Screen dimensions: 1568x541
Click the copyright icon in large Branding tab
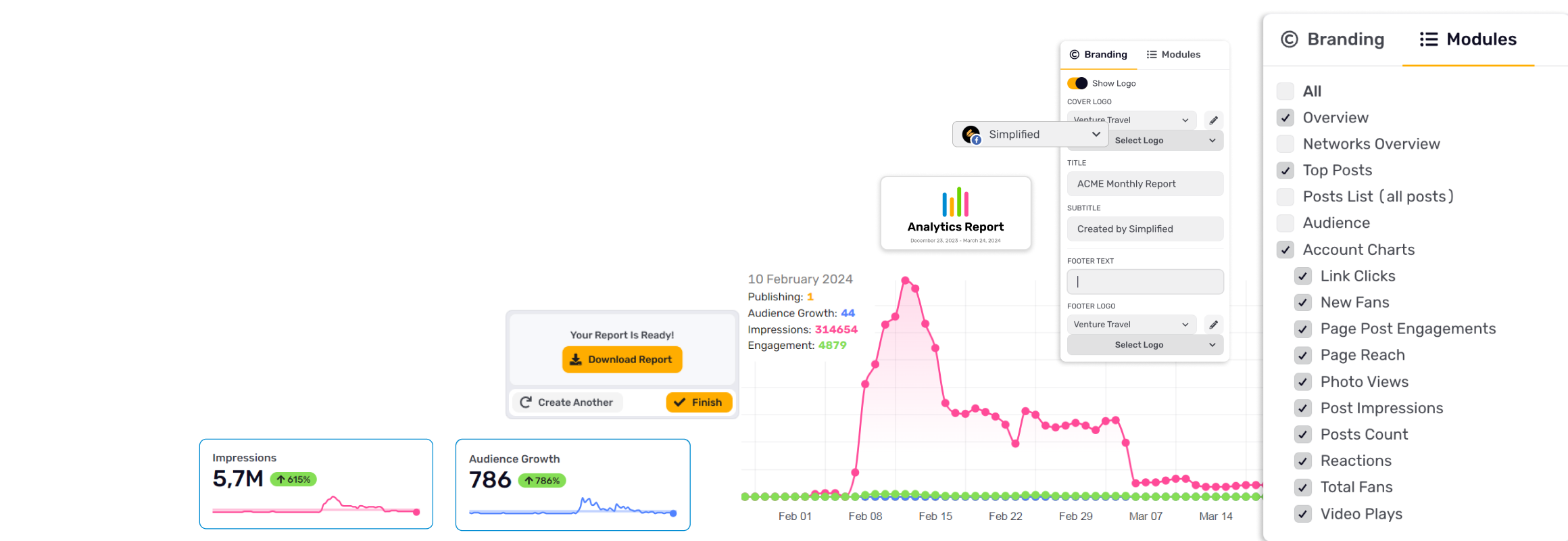[1290, 39]
